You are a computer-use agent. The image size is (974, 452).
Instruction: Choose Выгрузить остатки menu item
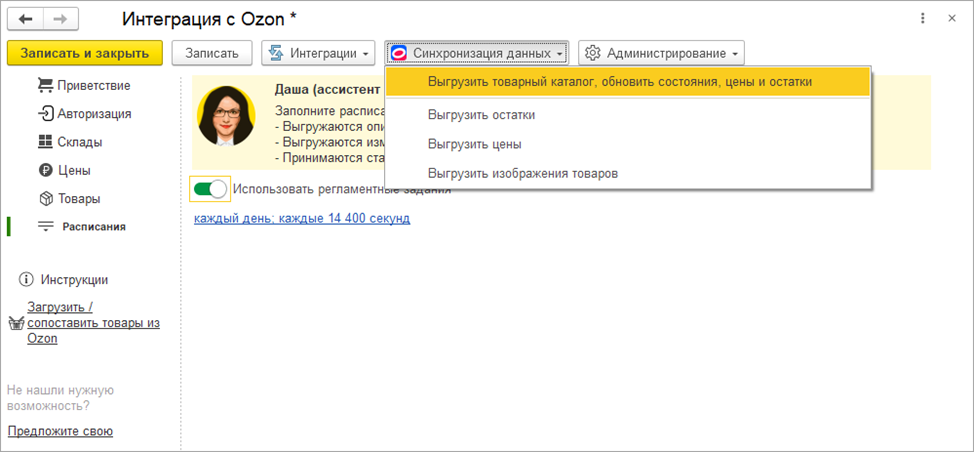481,115
